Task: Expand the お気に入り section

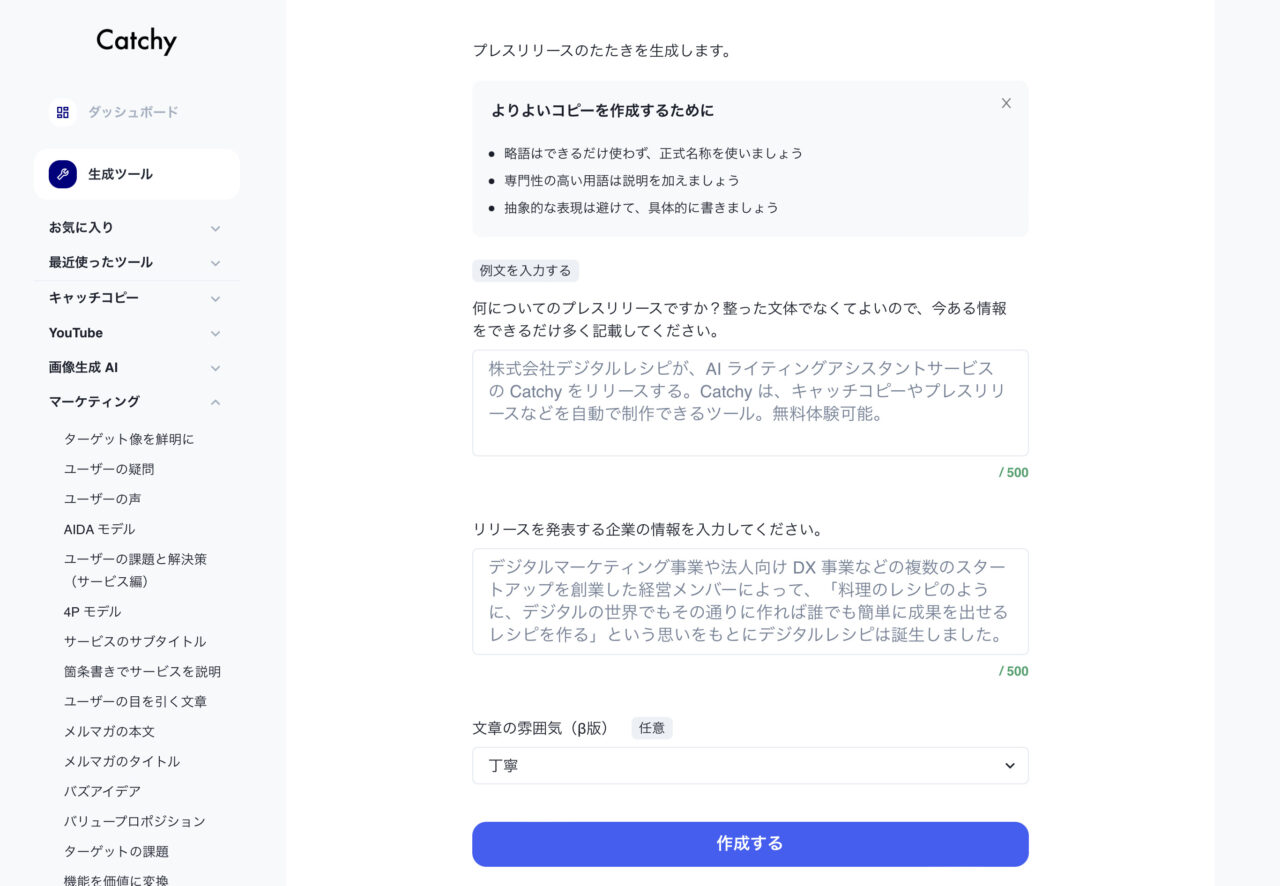Action: click(136, 228)
